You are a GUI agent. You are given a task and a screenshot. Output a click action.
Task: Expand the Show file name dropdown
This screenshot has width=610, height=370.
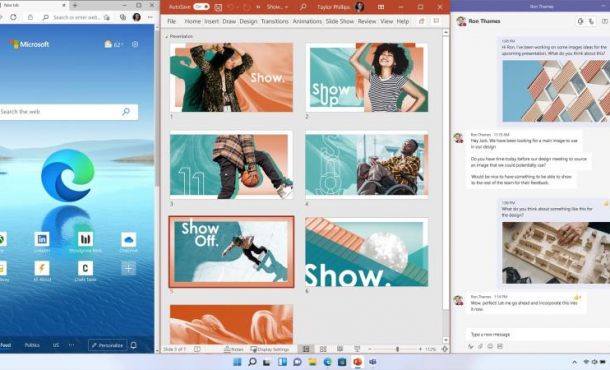pos(277,7)
